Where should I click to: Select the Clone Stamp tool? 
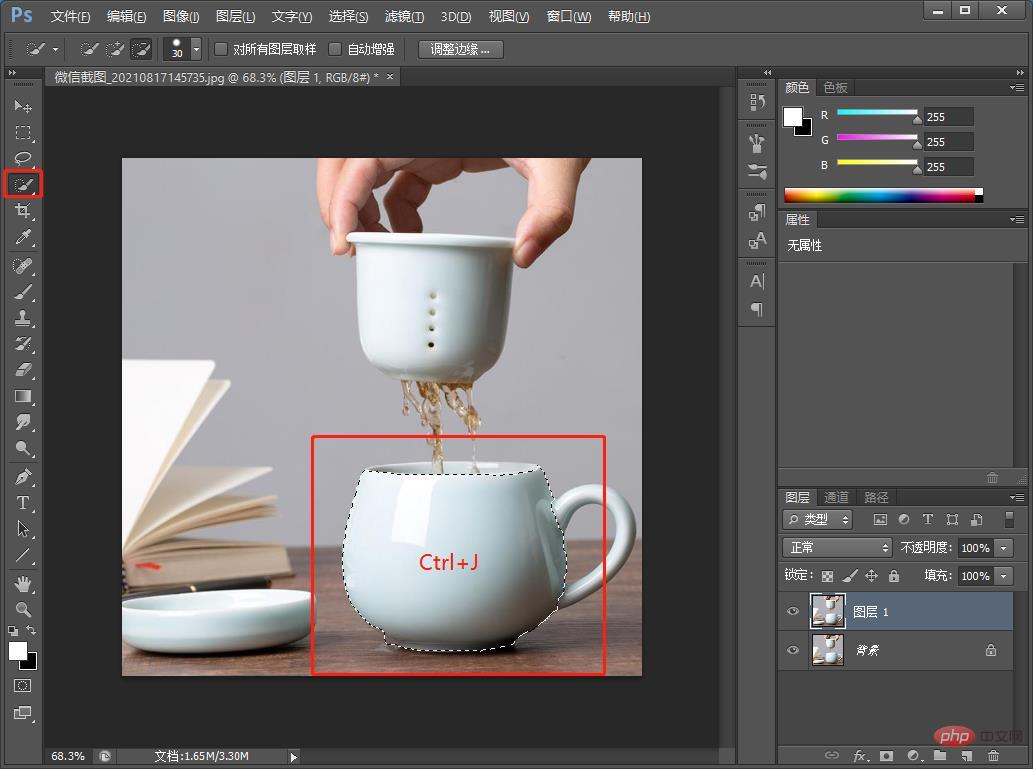22,318
